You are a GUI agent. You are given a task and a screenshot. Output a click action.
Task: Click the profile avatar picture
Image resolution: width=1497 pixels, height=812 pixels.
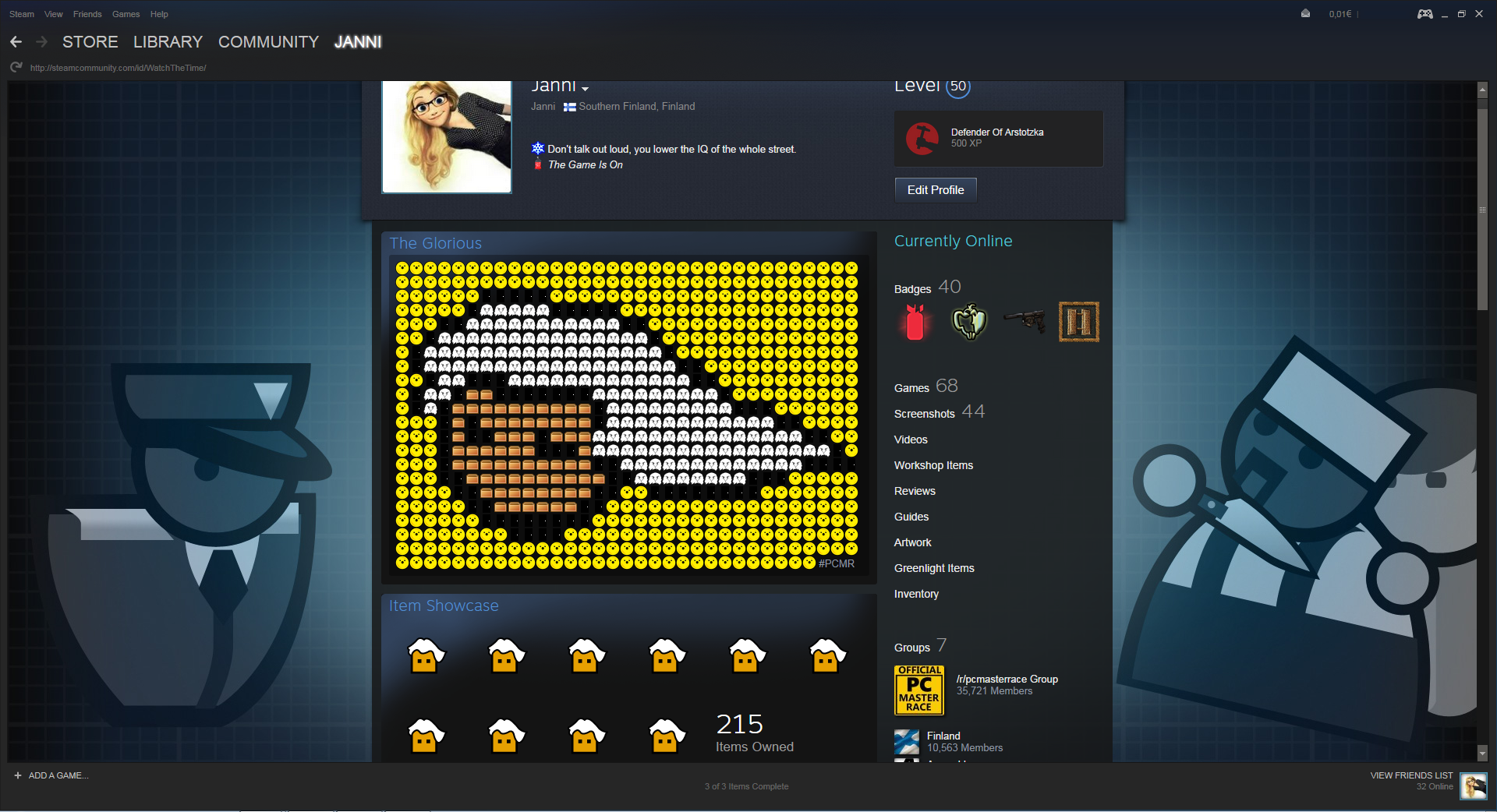point(447,137)
